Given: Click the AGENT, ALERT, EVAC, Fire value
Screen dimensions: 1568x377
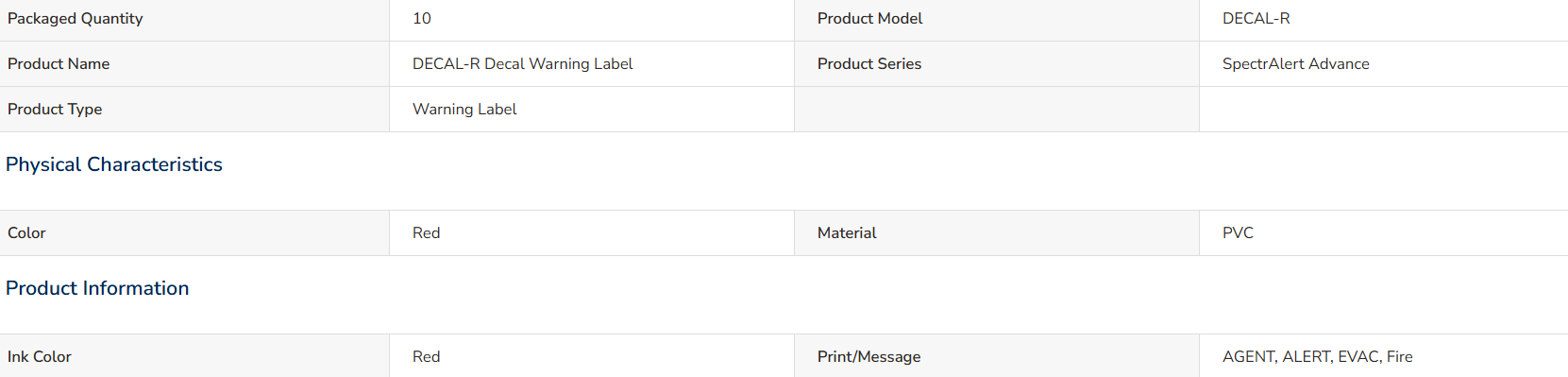Looking at the screenshot, I should coord(1317,356).
